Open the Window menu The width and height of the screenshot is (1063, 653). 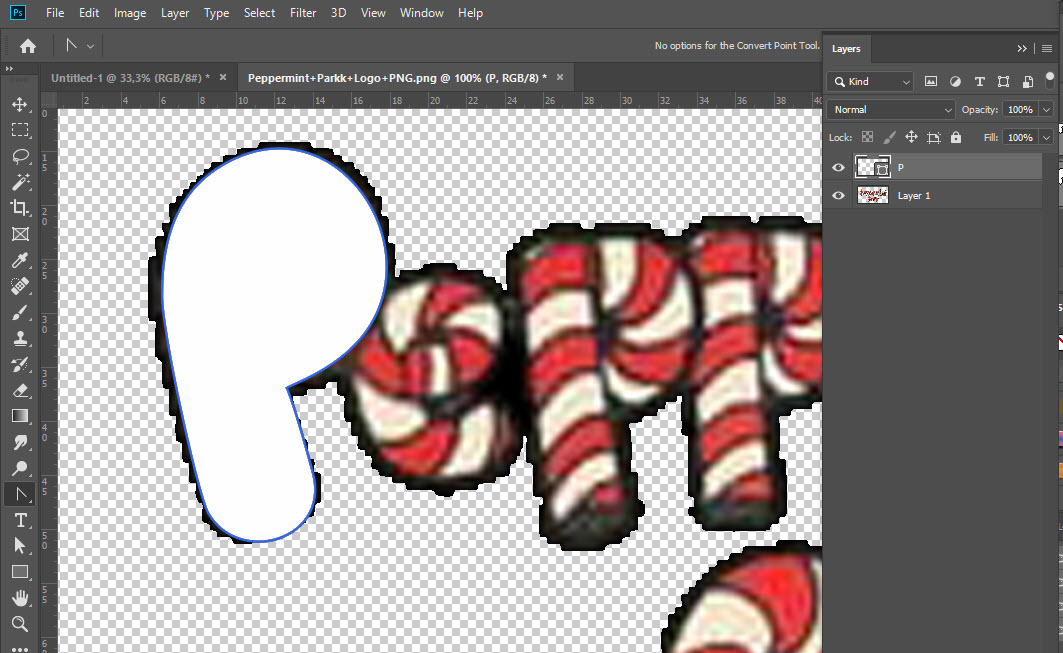coord(422,13)
